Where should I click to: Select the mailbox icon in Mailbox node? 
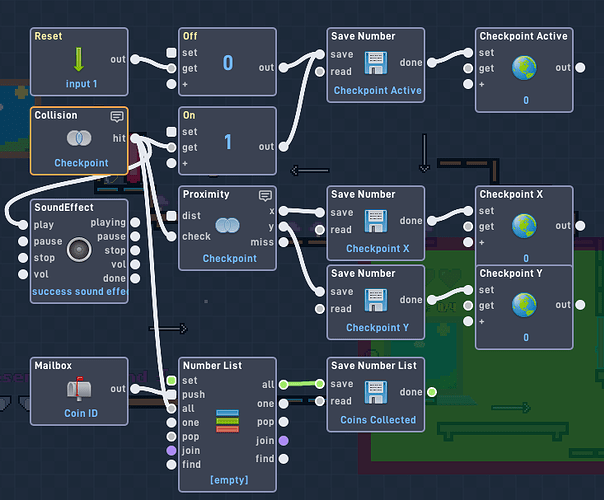[79, 387]
